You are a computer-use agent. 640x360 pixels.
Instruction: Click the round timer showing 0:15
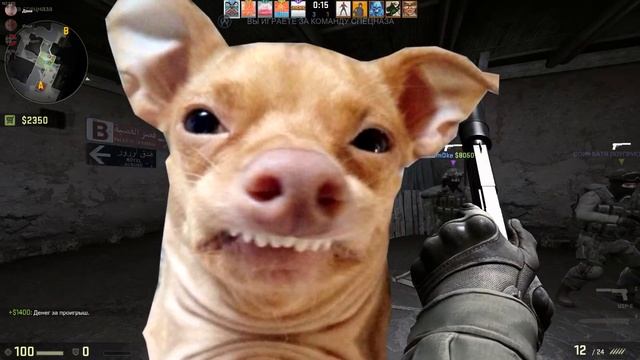320,5
